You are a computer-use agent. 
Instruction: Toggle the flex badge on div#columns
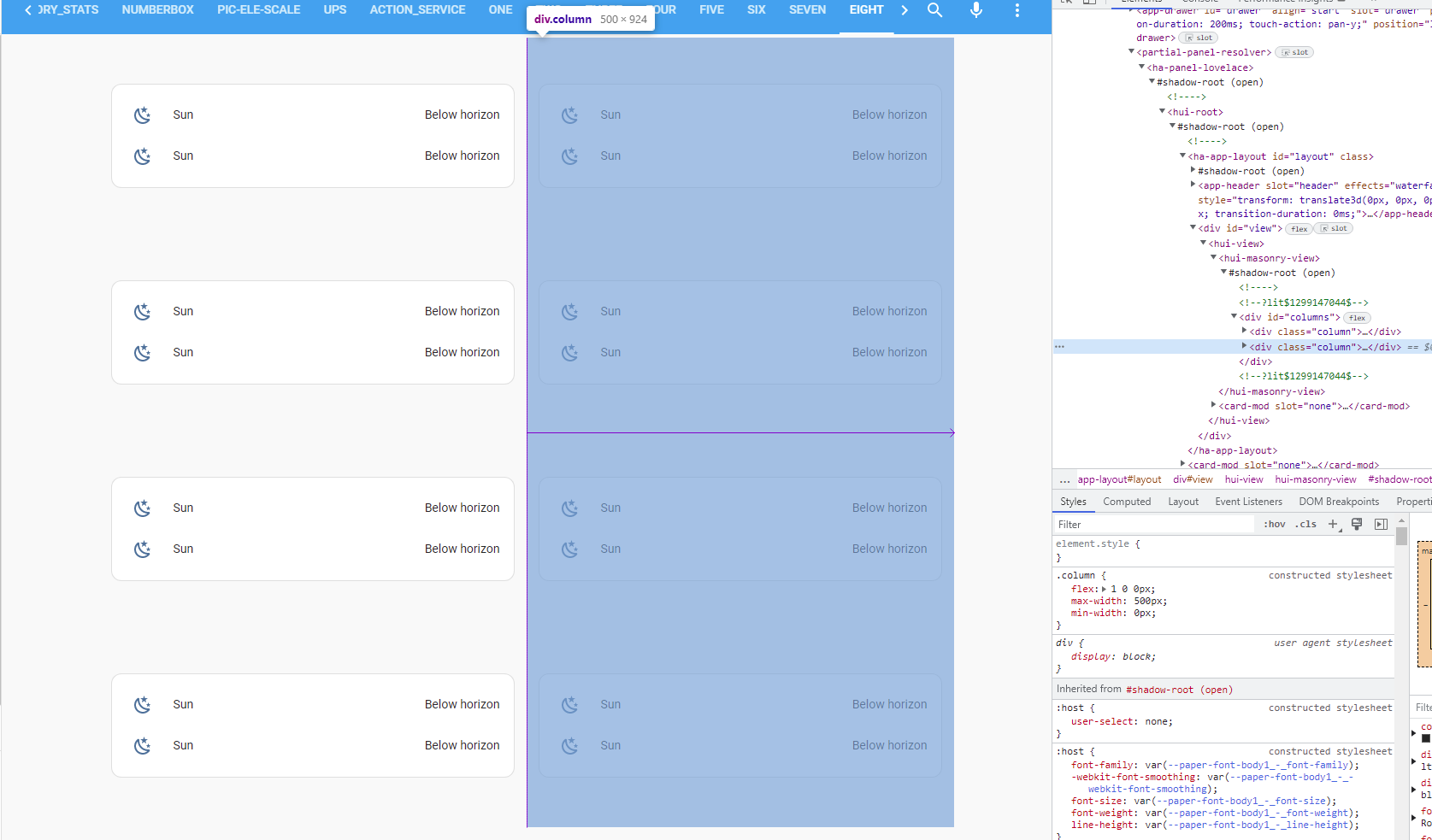[x=1356, y=317]
